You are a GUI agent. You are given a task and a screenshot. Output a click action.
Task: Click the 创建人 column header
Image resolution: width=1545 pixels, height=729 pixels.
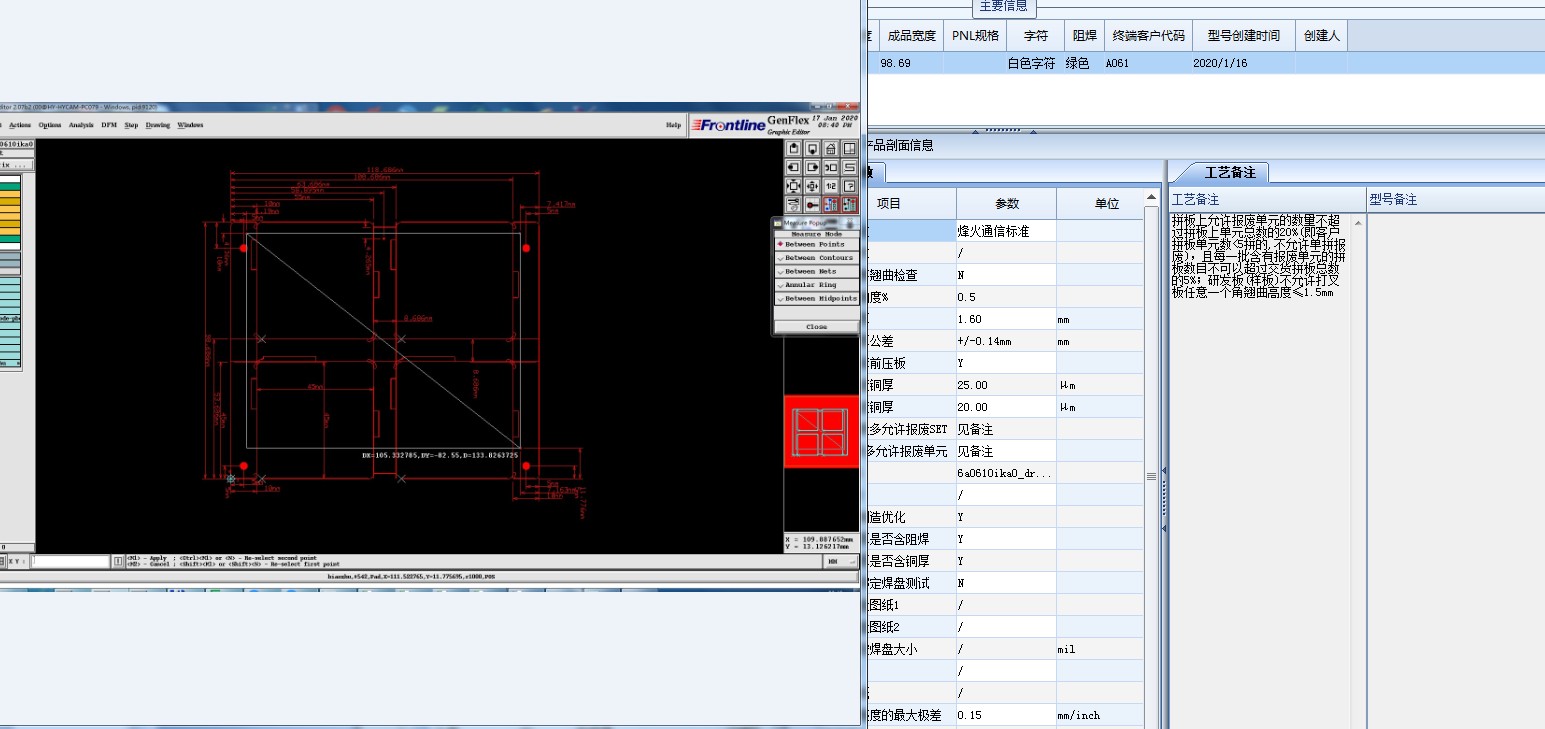coord(1322,36)
